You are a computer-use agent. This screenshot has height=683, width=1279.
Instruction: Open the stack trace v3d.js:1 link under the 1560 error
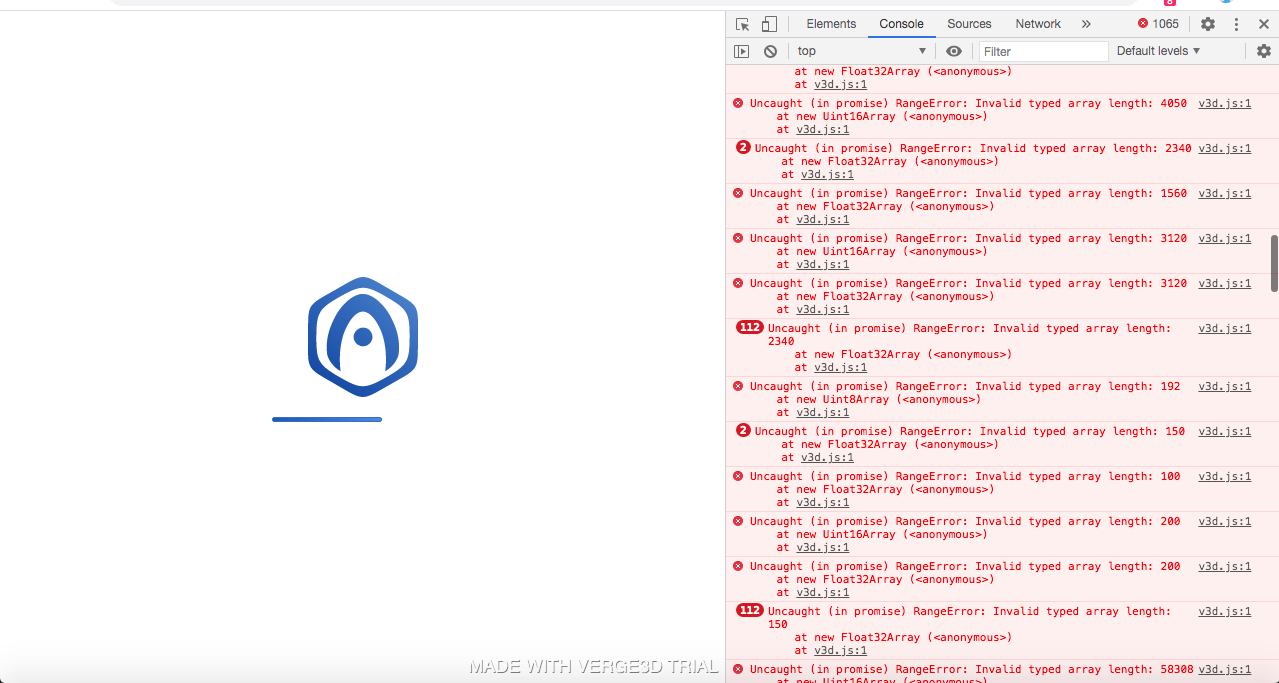tap(823, 220)
